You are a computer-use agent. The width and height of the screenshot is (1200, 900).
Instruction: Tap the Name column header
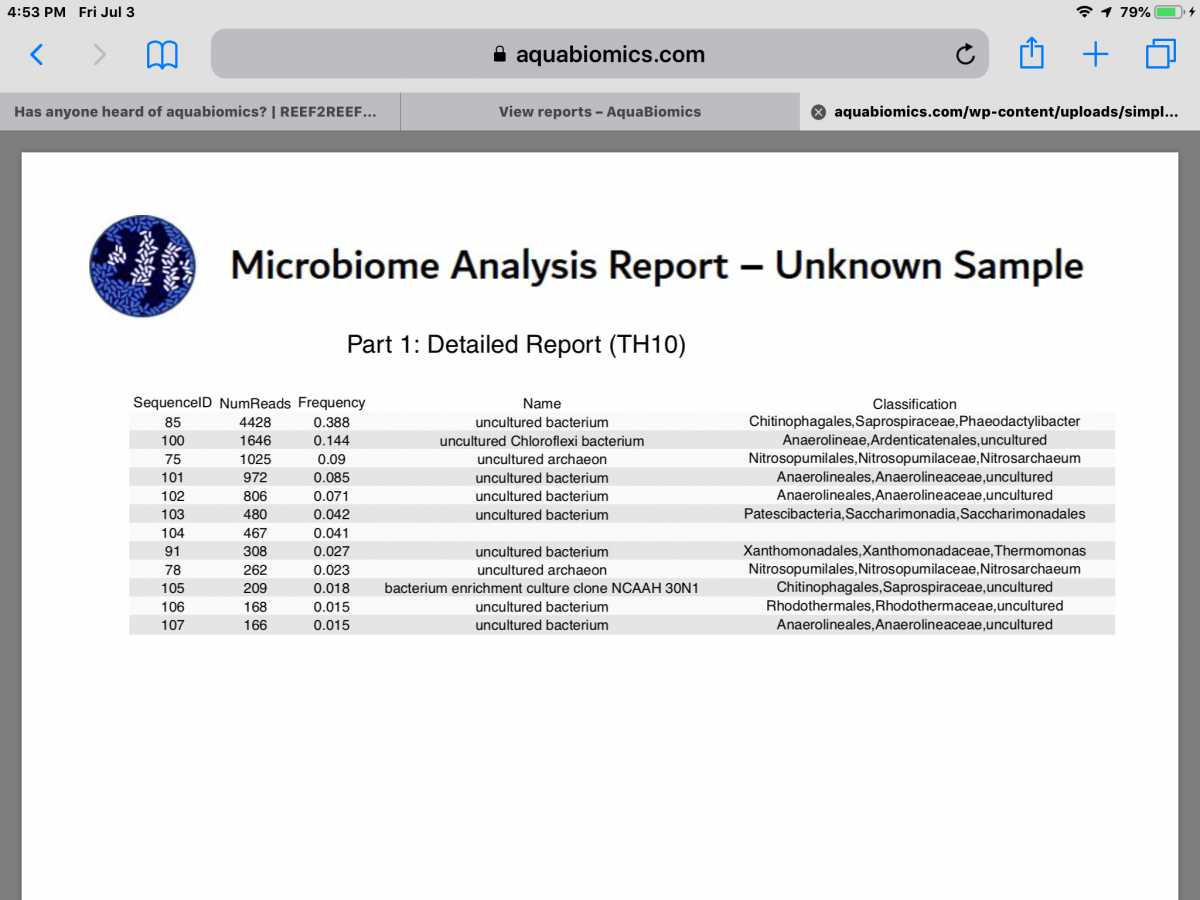[x=542, y=404]
